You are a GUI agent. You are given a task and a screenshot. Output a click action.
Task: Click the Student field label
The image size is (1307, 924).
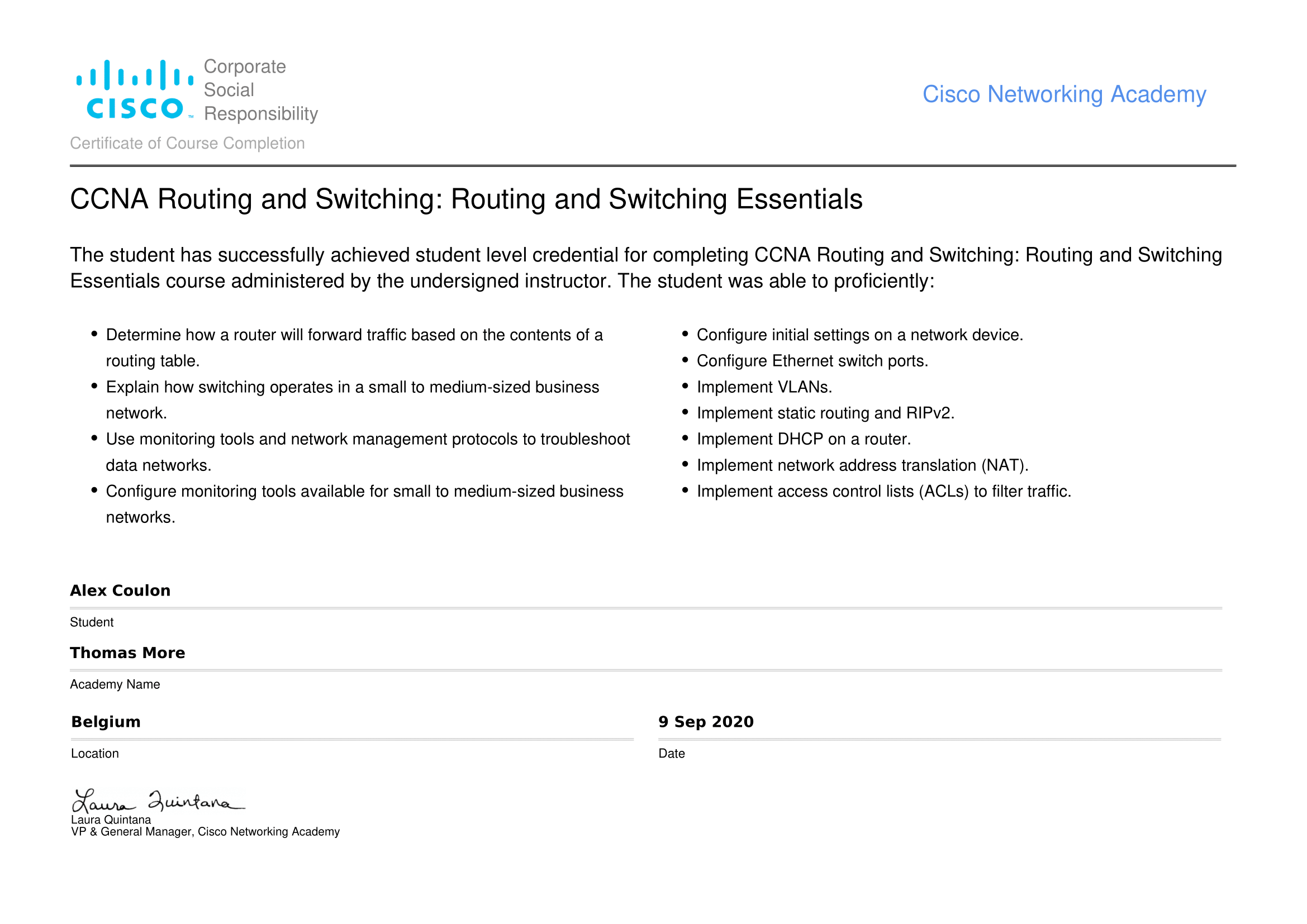(92, 622)
